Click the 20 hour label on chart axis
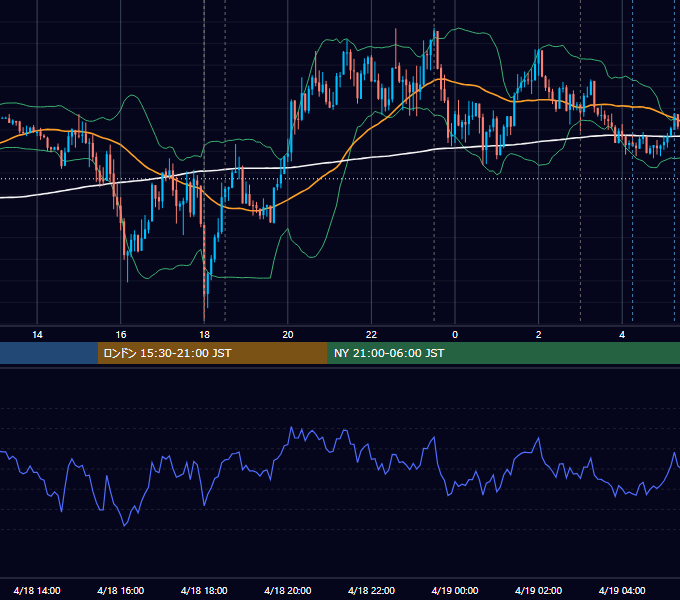The width and height of the screenshot is (680, 600). click(288, 335)
